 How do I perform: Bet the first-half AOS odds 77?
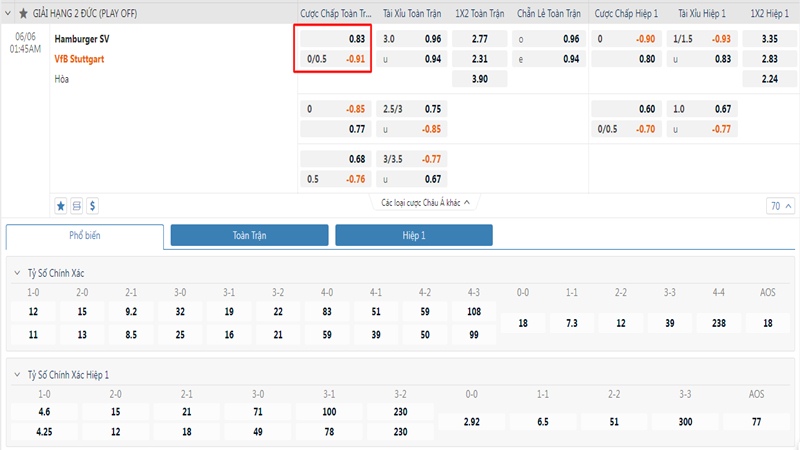[x=757, y=422]
